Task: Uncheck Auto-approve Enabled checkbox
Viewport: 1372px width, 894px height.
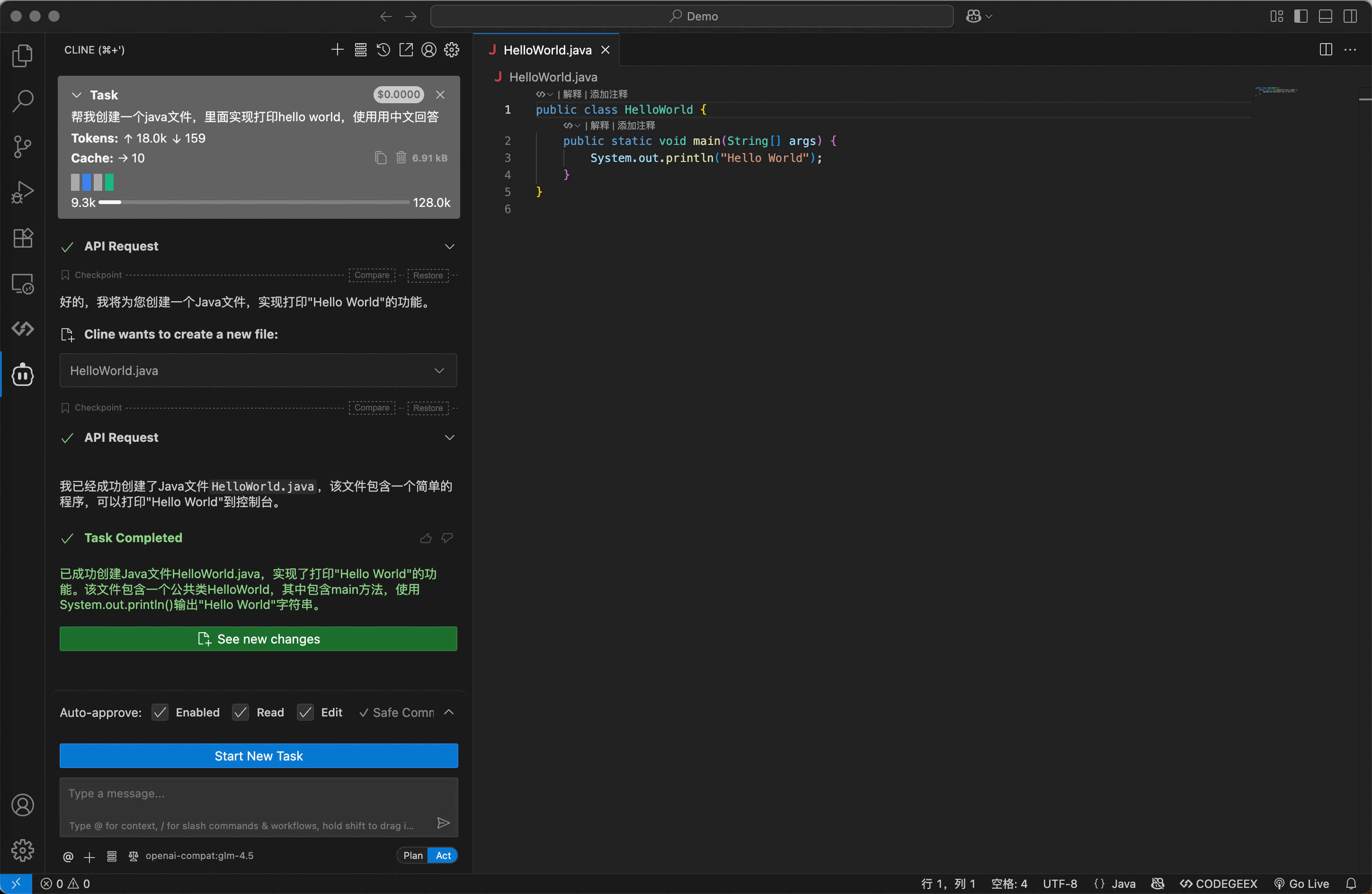Action: 160,713
